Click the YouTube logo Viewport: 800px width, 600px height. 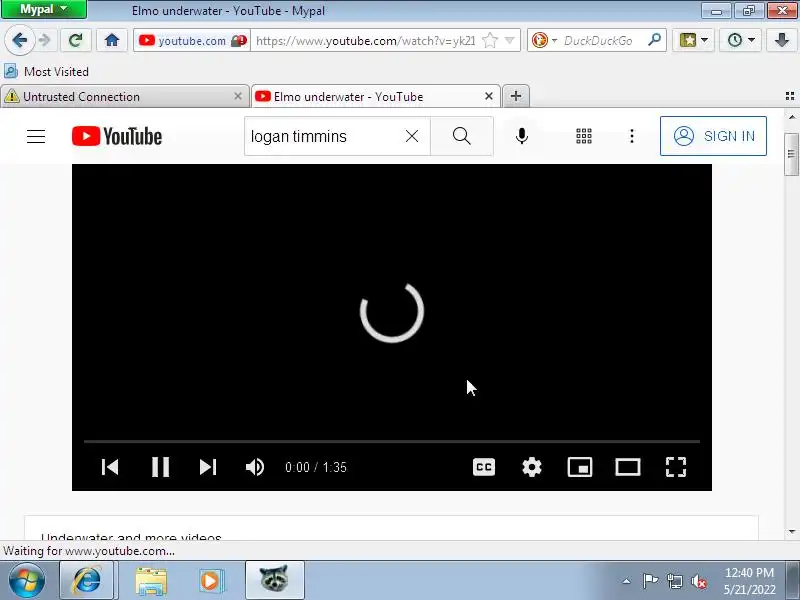pos(117,136)
